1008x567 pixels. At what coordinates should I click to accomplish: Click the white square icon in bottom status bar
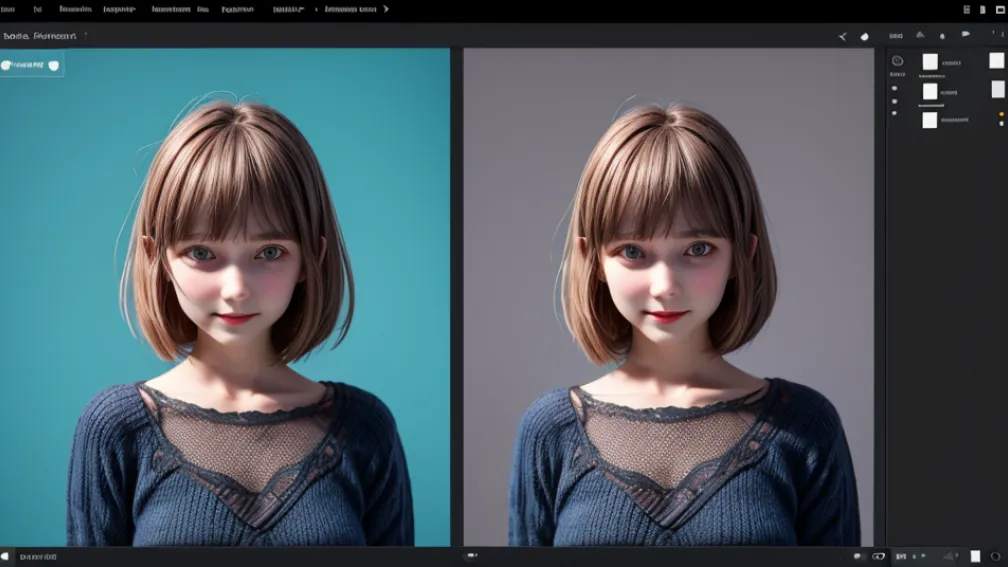[975, 556]
